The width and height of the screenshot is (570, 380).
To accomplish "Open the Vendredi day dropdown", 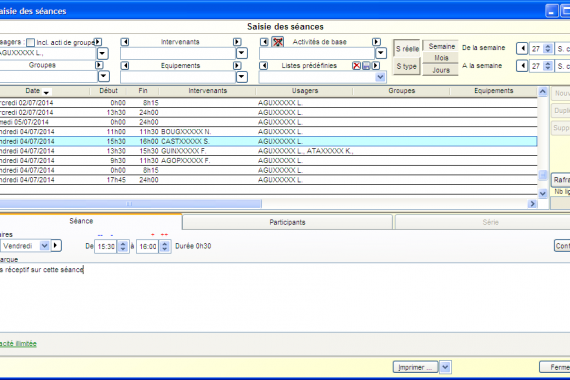I will point(44,246).
